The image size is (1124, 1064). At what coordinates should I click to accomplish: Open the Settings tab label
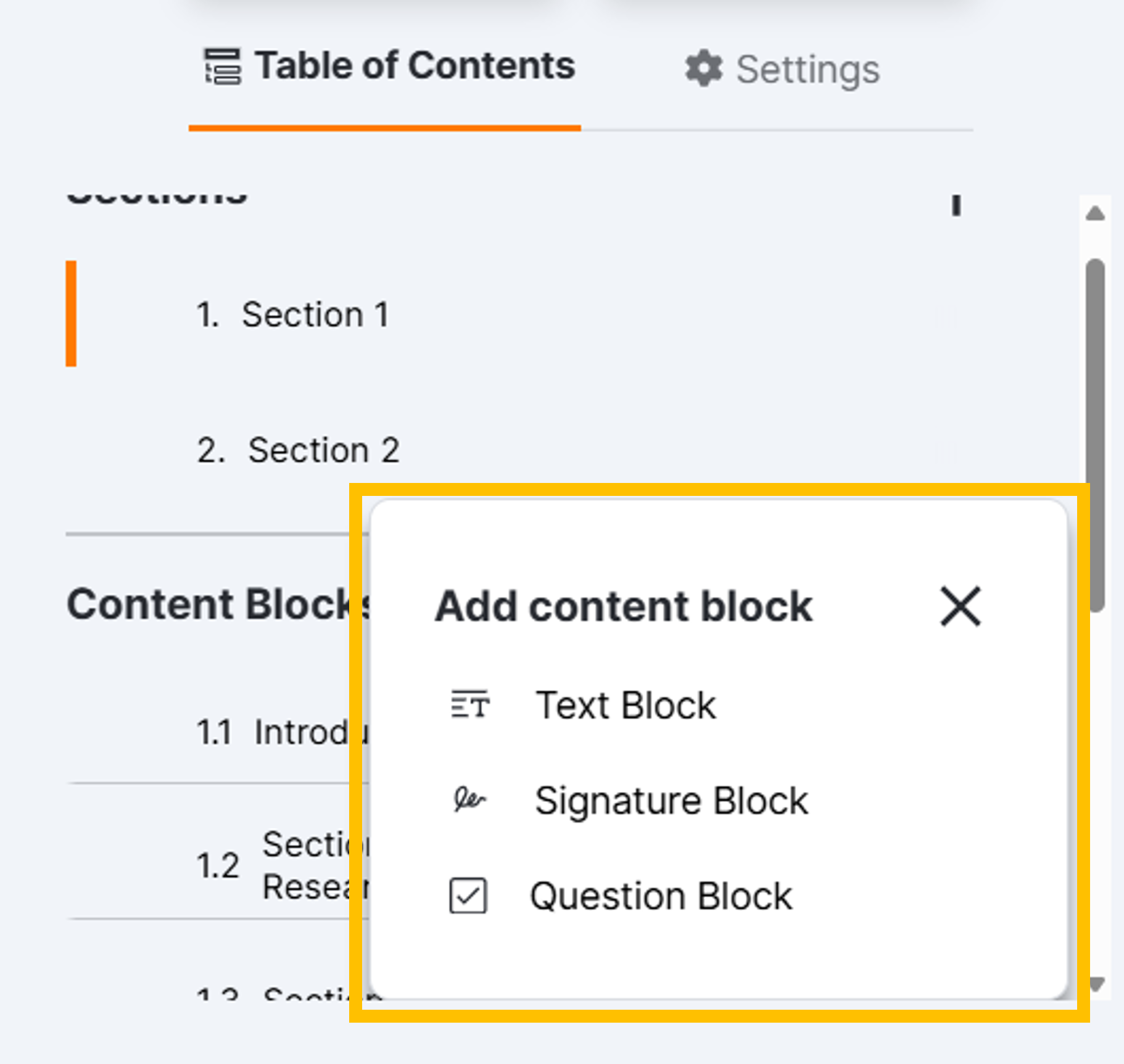click(x=808, y=70)
